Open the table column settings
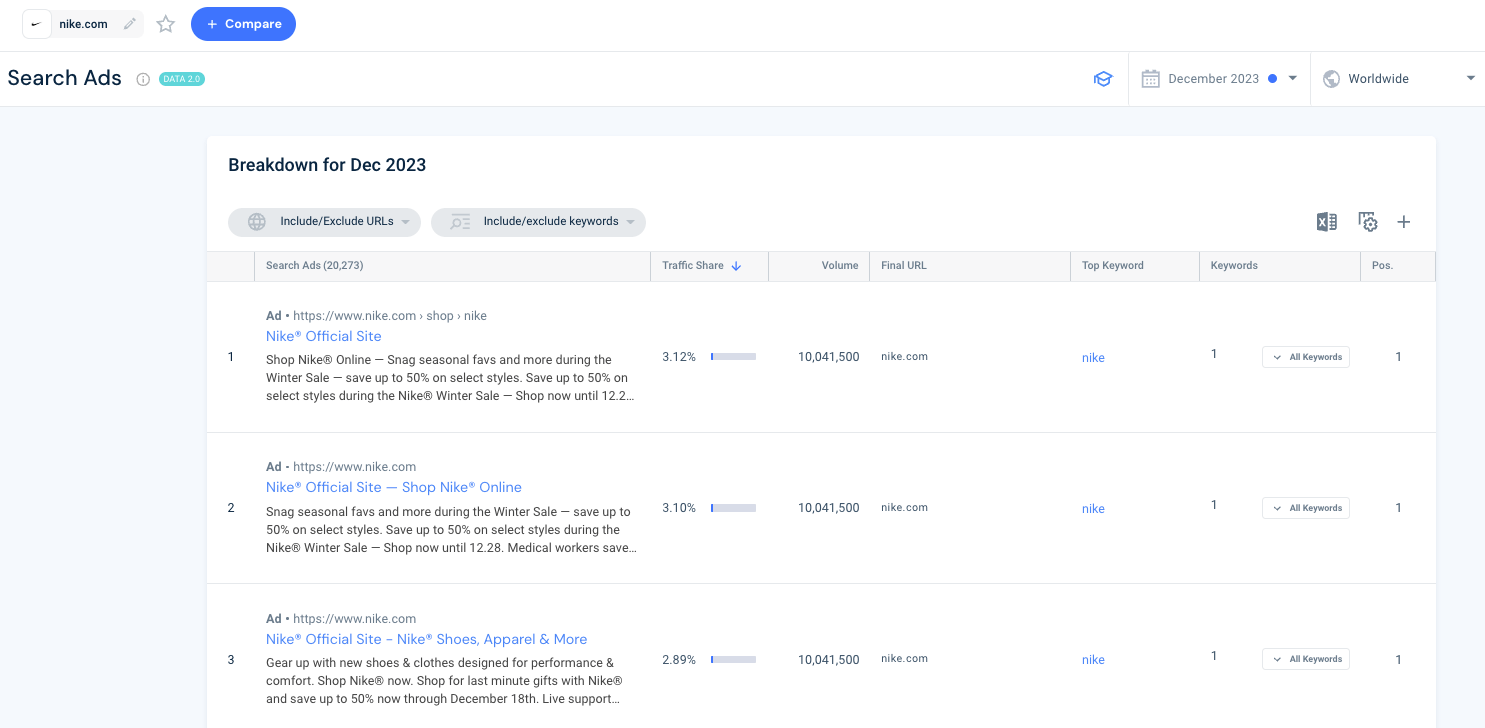 pyautogui.click(x=1367, y=221)
